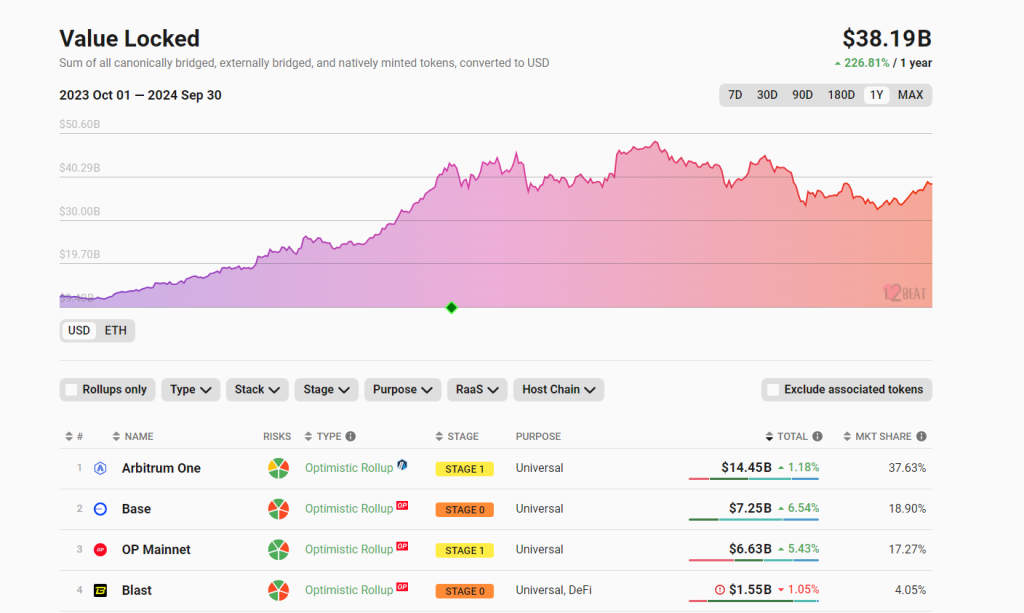The height and width of the screenshot is (613, 1024).
Task: Click the warning icon beside Blast's total
Action: (719, 590)
